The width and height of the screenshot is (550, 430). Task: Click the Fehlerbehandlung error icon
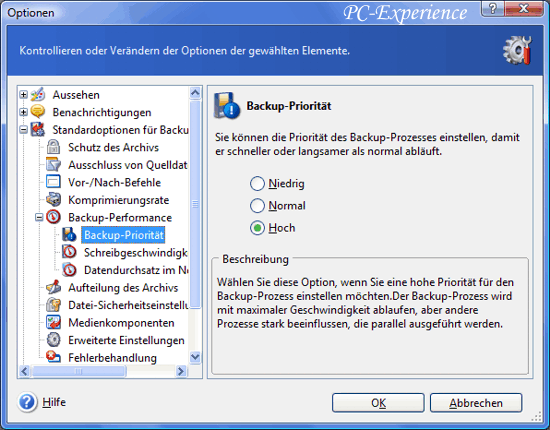tap(53, 357)
